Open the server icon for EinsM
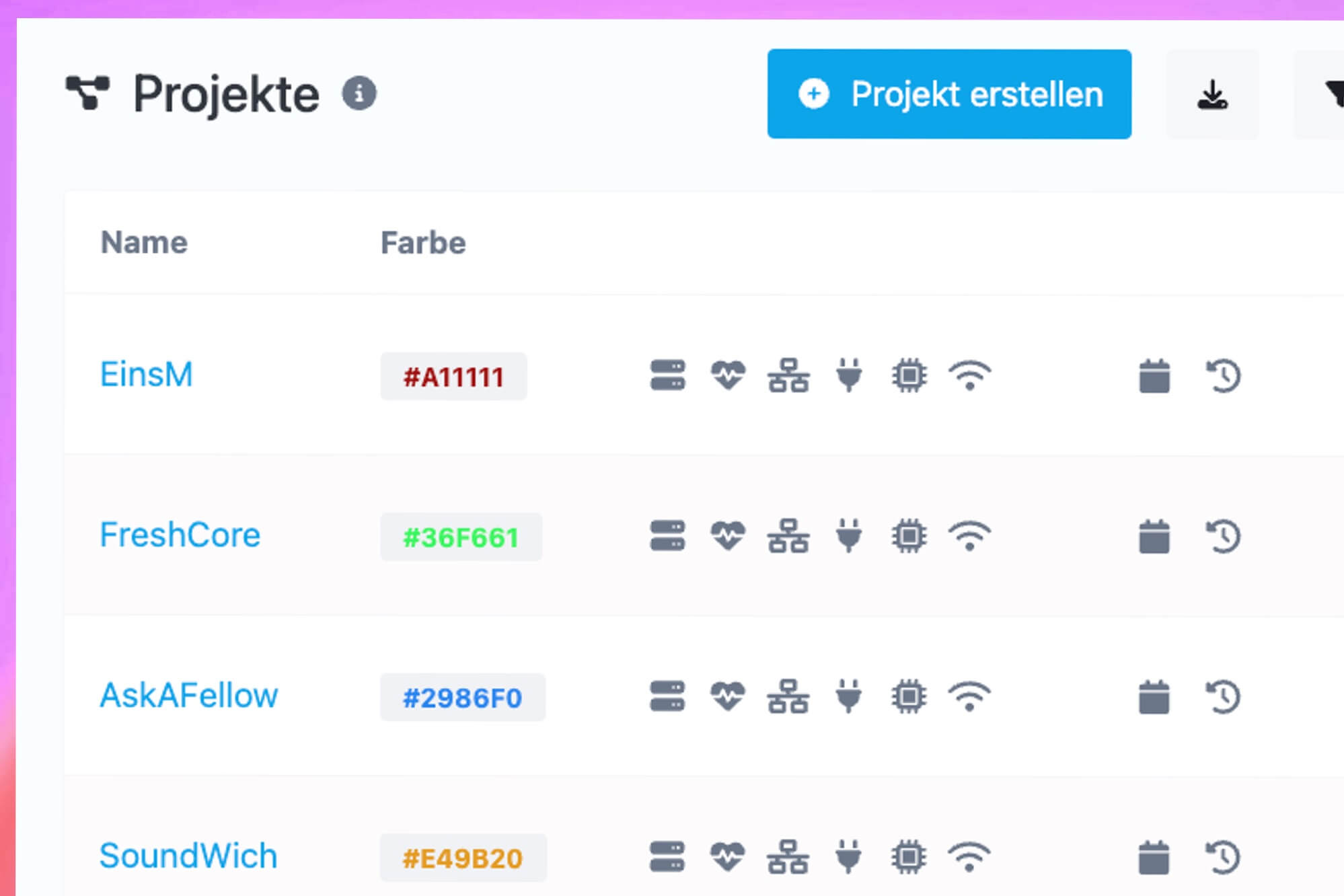 pos(667,375)
